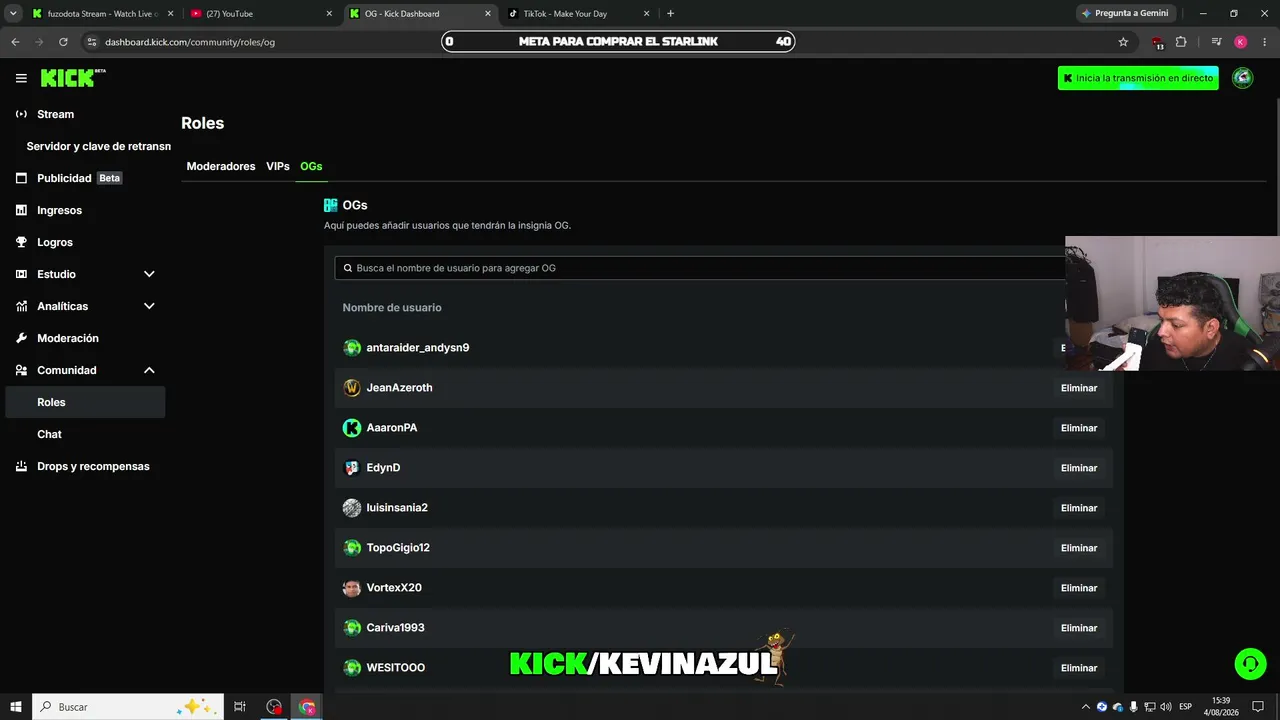1280x720 pixels.
Task: Focus the OG username search field
Action: [700, 268]
